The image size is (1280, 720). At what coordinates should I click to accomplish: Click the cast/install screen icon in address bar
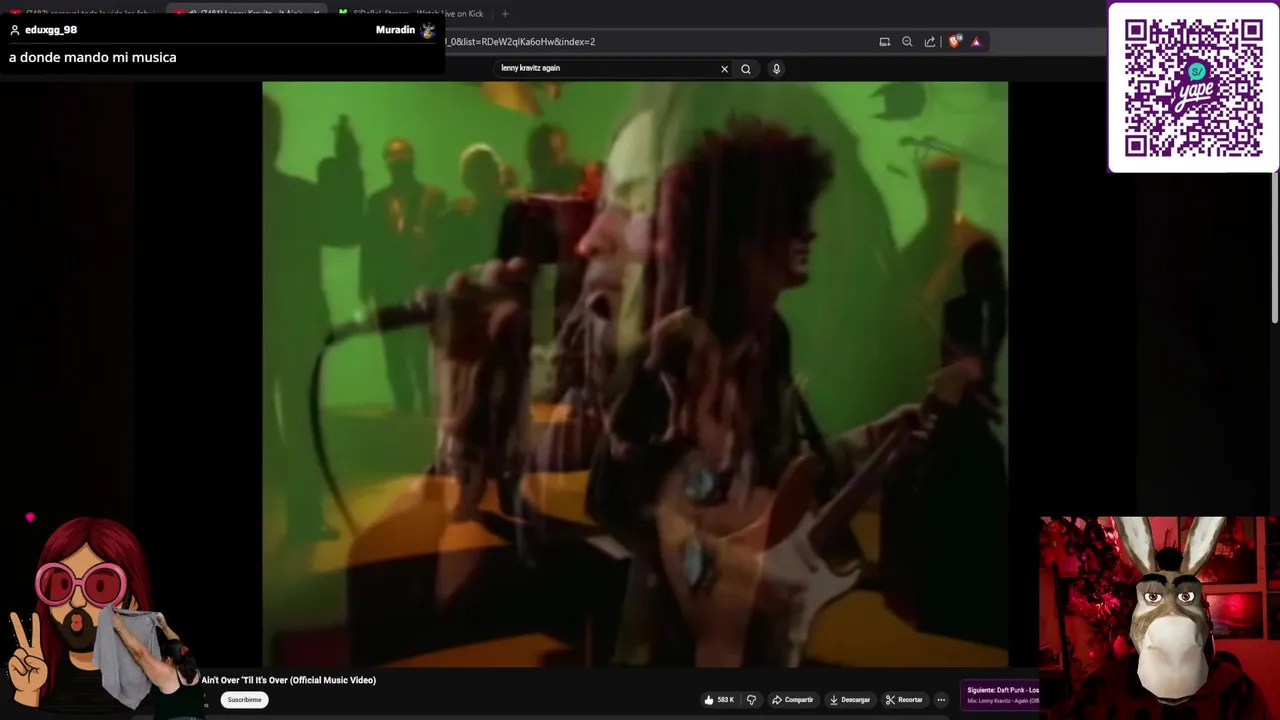[x=884, y=42]
